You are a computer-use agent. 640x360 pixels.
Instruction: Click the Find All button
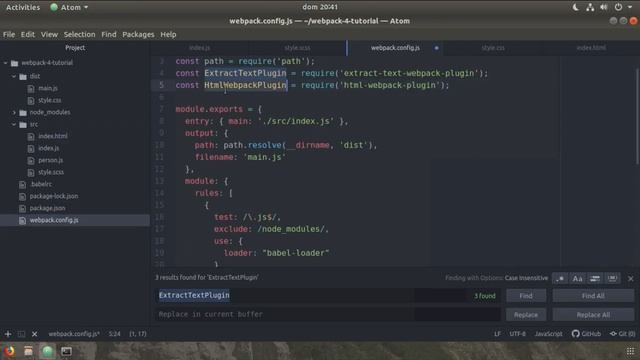pyautogui.click(x=593, y=296)
